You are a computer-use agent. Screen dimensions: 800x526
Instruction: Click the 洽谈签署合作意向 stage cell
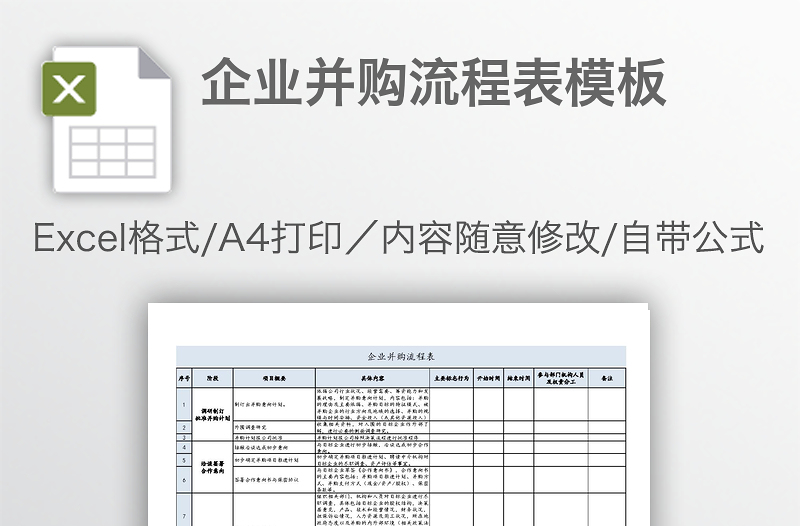click(x=213, y=467)
